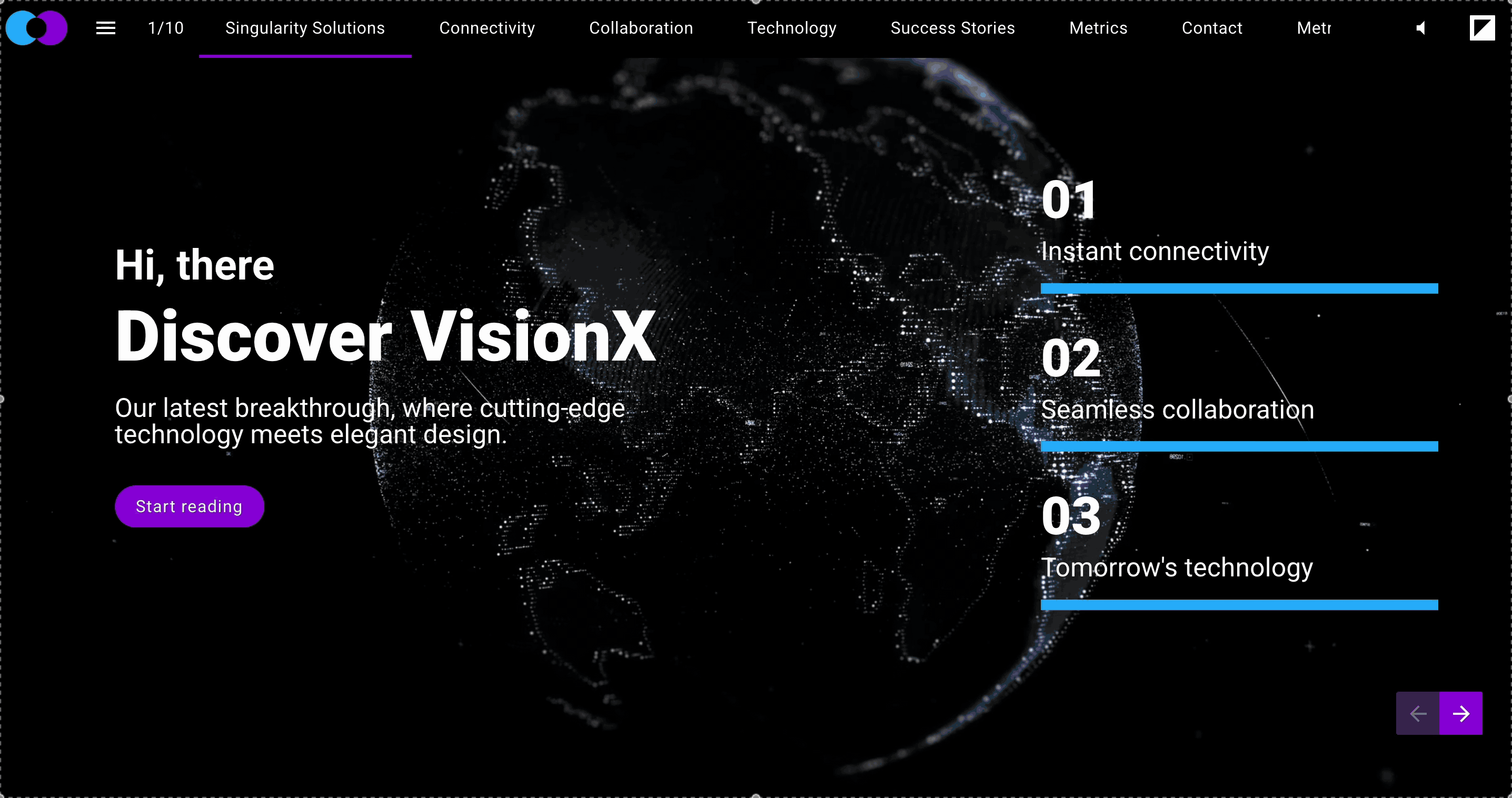This screenshot has height=798, width=1512.
Task: Click Instant connectivity heading
Action: point(1155,252)
